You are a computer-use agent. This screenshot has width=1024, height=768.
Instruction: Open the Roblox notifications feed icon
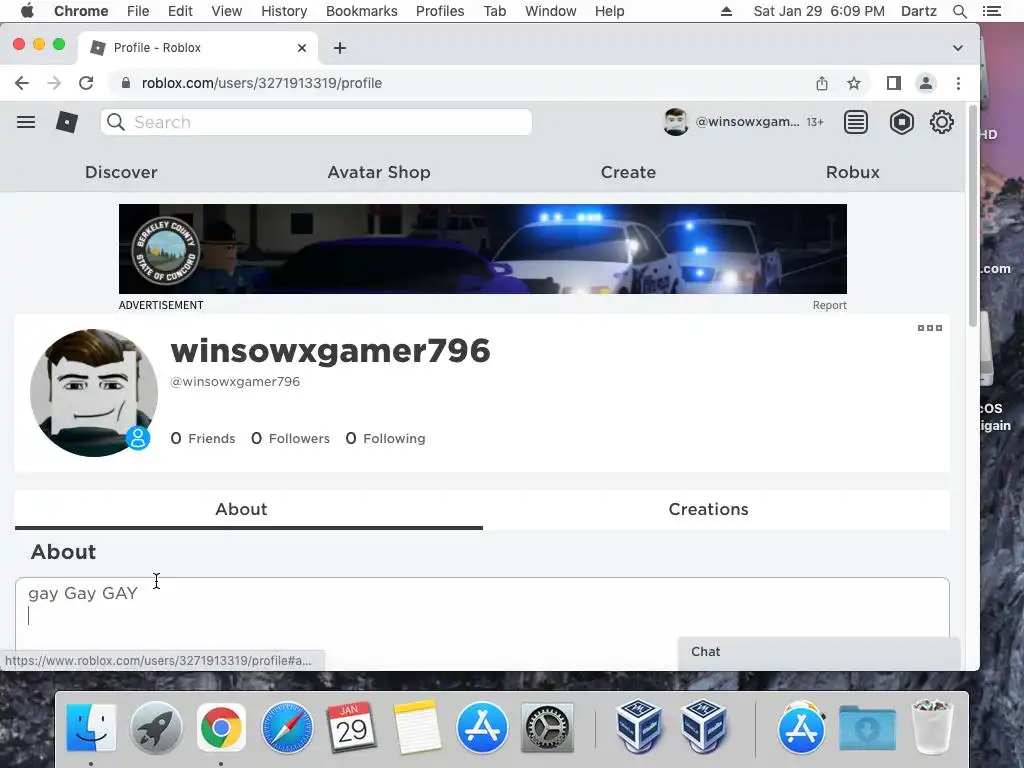(x=856, y=122)
